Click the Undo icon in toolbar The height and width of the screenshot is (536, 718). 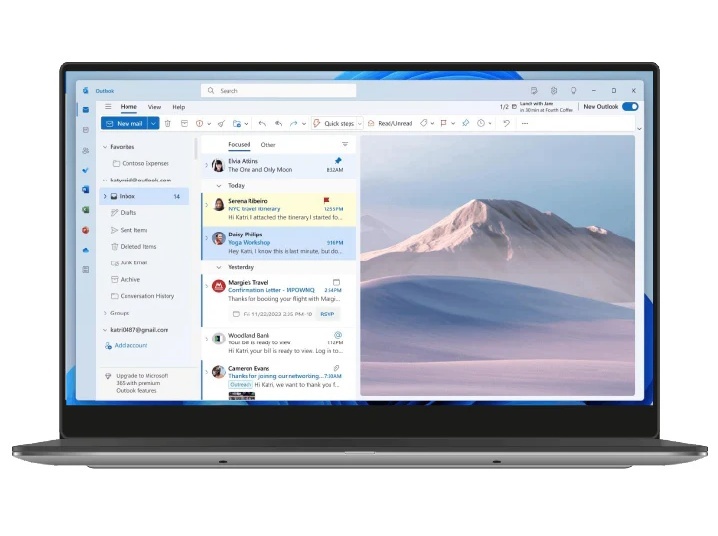click(x=507, y=123)
